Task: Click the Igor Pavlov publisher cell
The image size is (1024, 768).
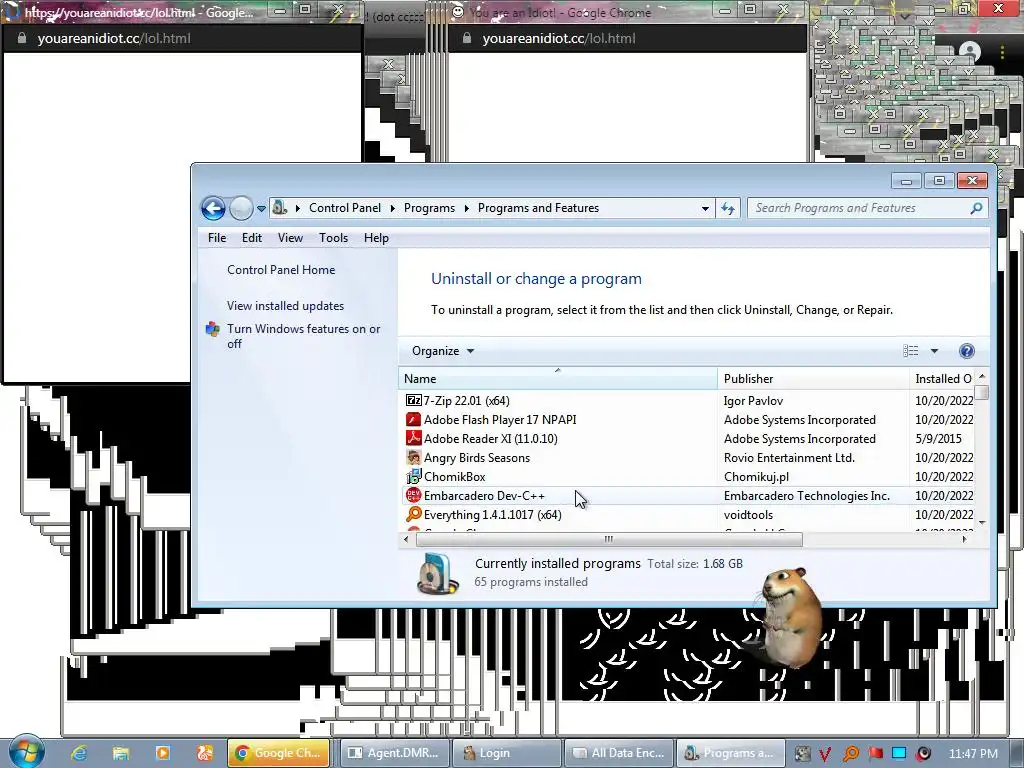Action: (753, 400)
